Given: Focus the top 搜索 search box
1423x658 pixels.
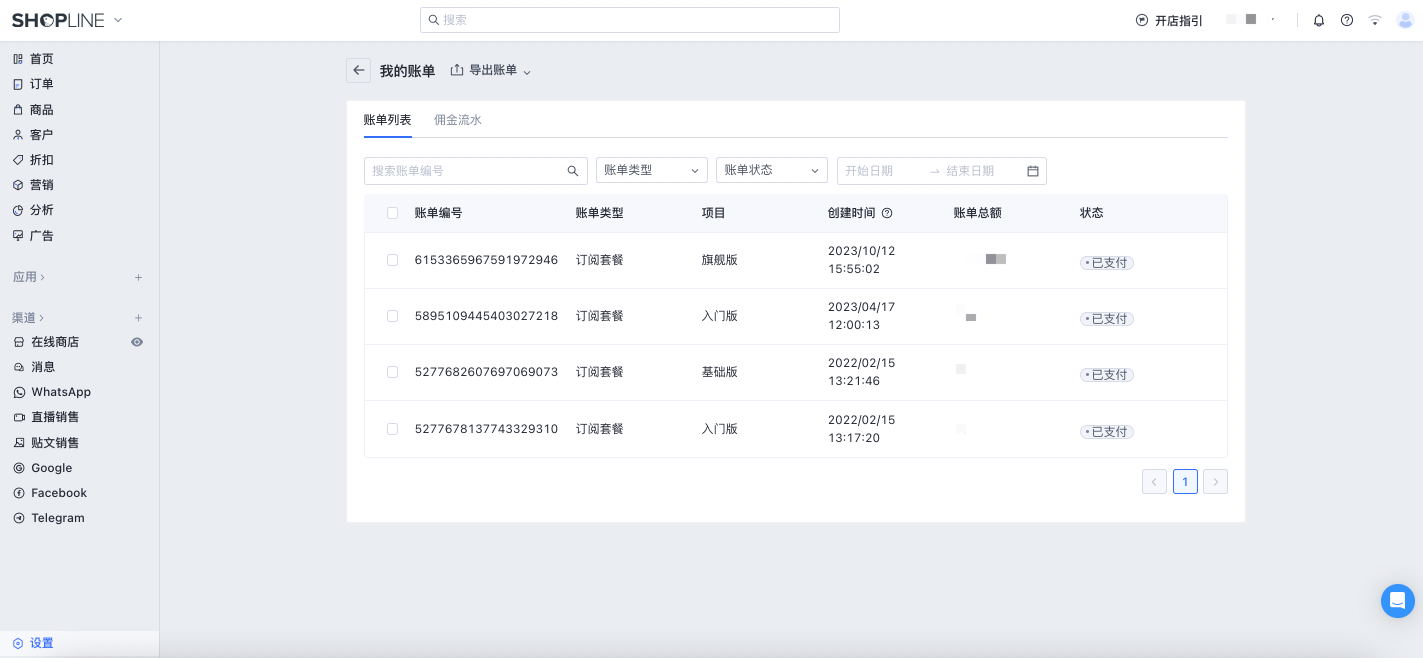Looking at the screenshot, I should coord(630,20).
